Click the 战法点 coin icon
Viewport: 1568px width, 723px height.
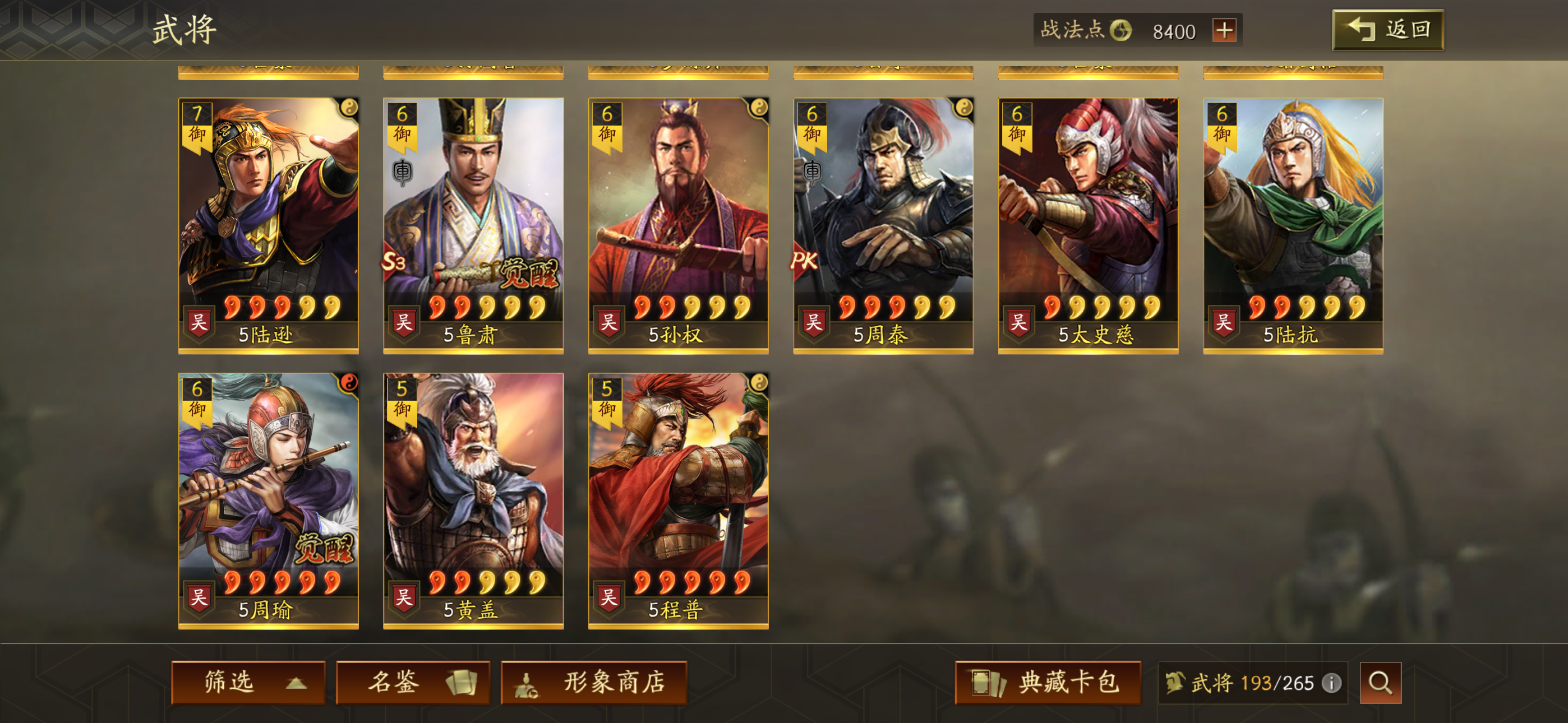[x=1120, y=30]
